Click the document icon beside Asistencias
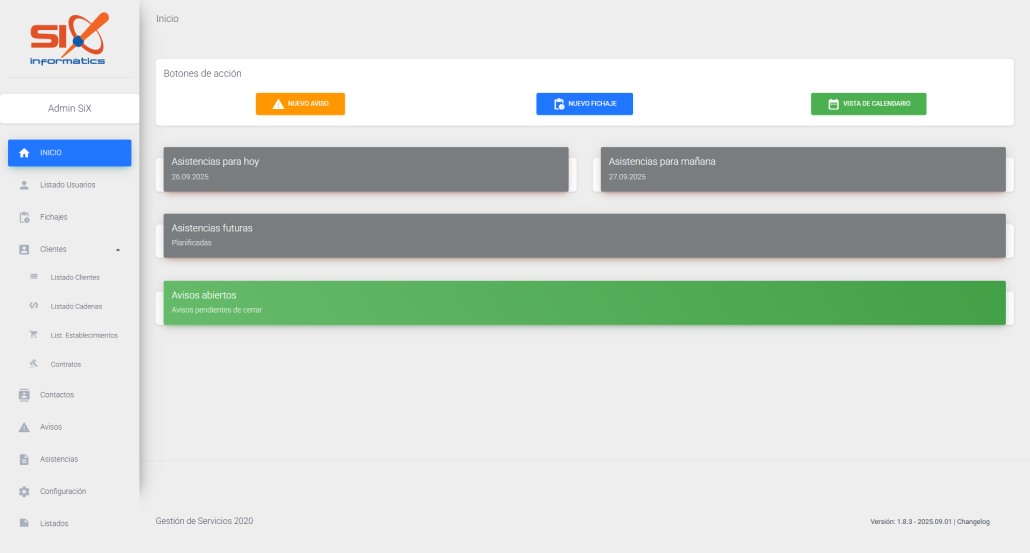The height and width of the screenshot is (553, 1030). tap(25, 459)
